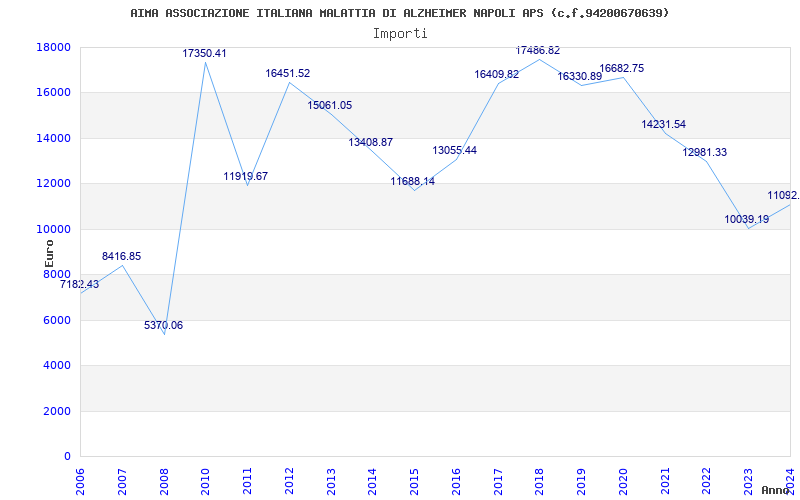Click the data label 13055.44
Viewport: 800px width, 500px height.
455,151
